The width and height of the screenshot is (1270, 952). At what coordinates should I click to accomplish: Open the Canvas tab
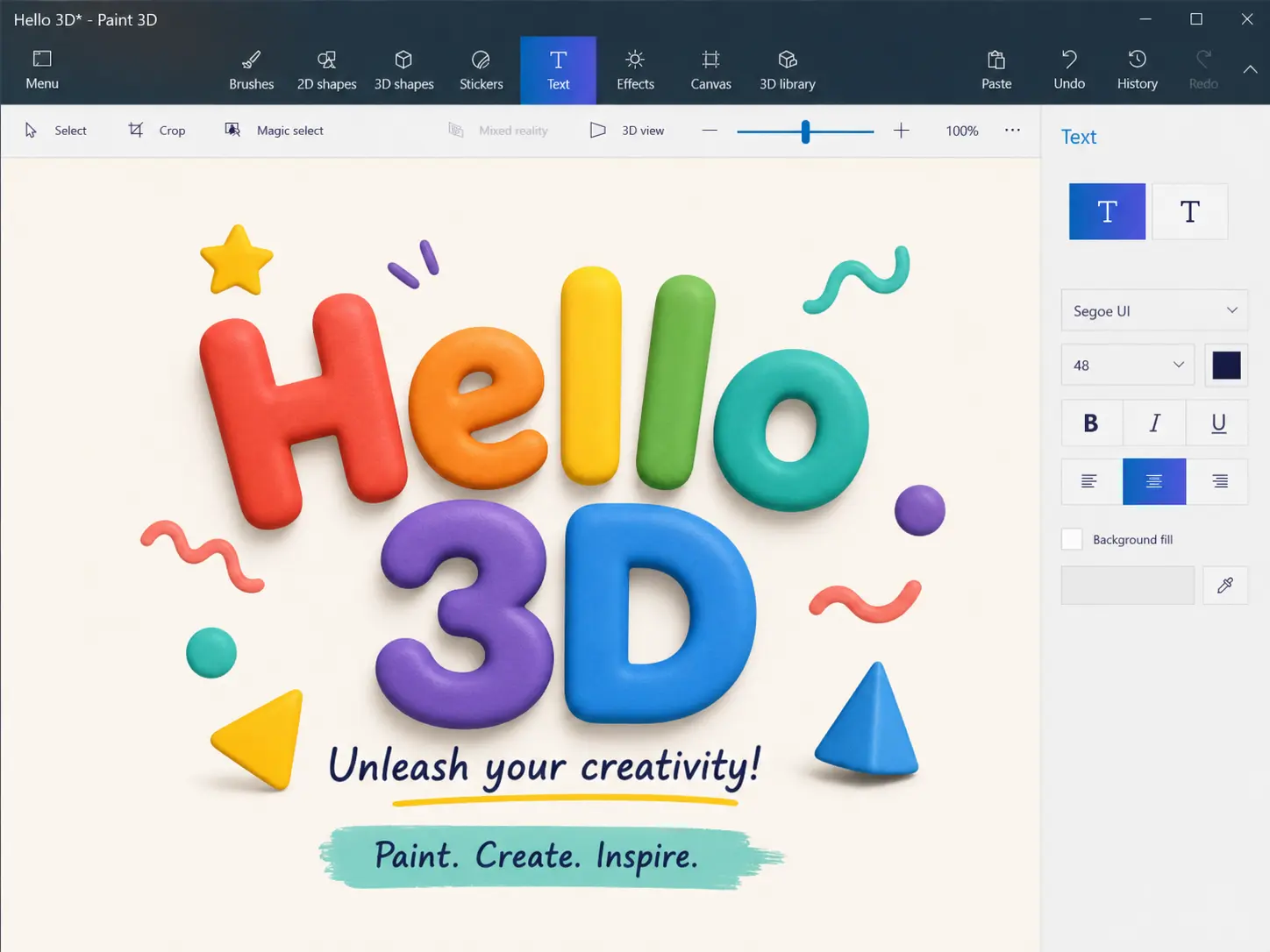pyautogui.click(x=711, y=70)
